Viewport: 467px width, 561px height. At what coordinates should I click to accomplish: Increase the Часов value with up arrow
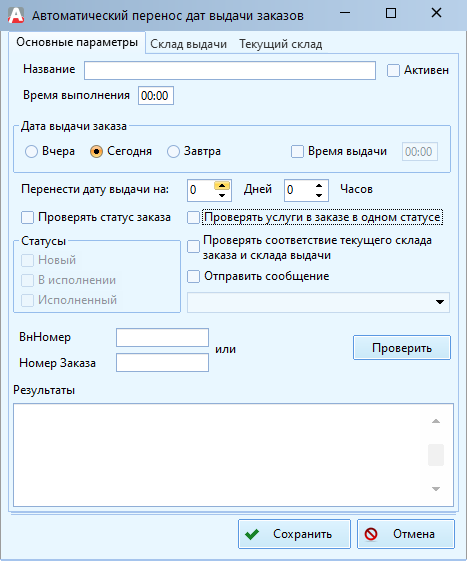(319, 186)
